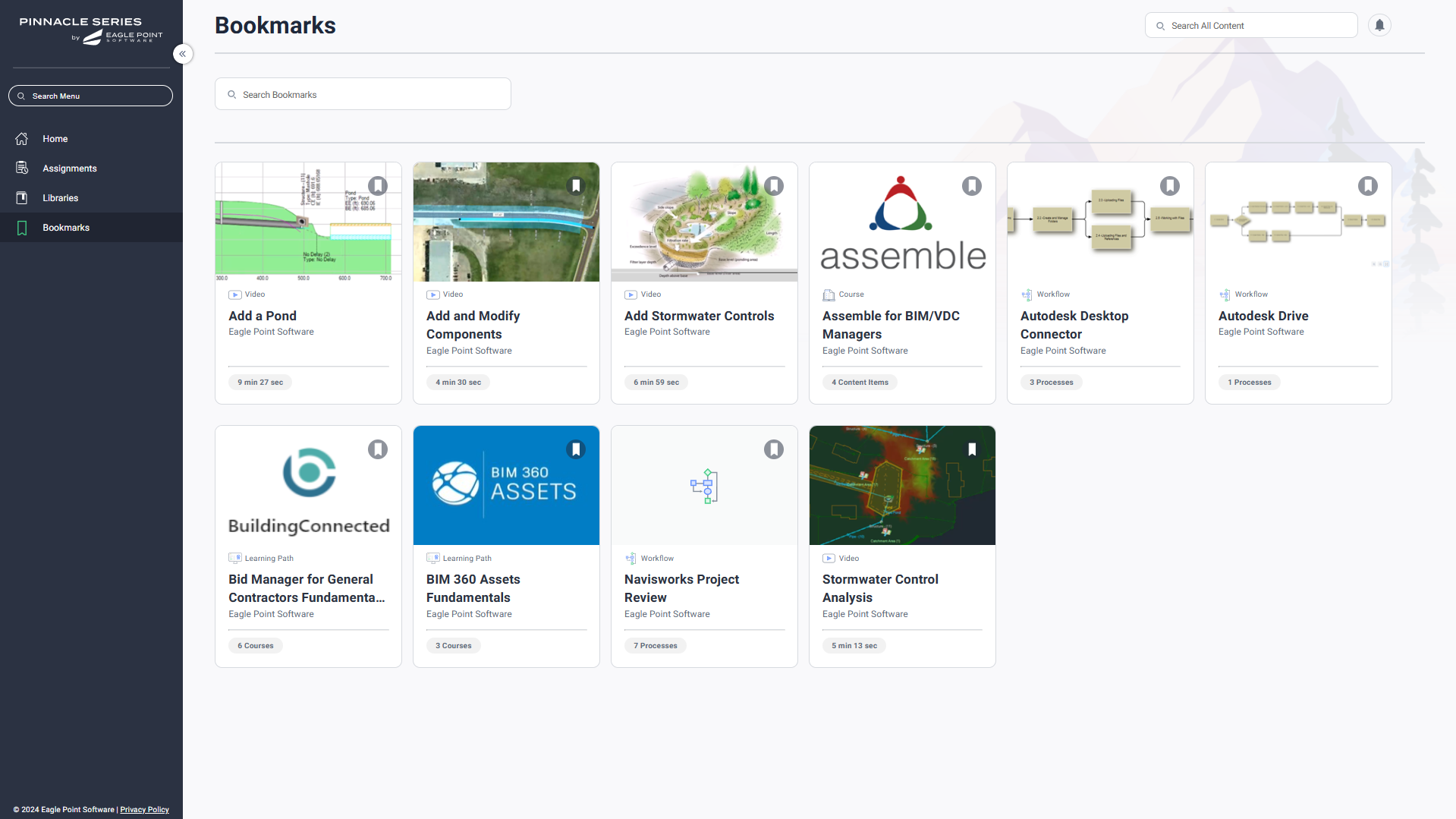Toggle bookmark on Autodesk Desktop Connector card
Image resolution: width=1456 pixels, height=819 pixels.
(1170, 186)
